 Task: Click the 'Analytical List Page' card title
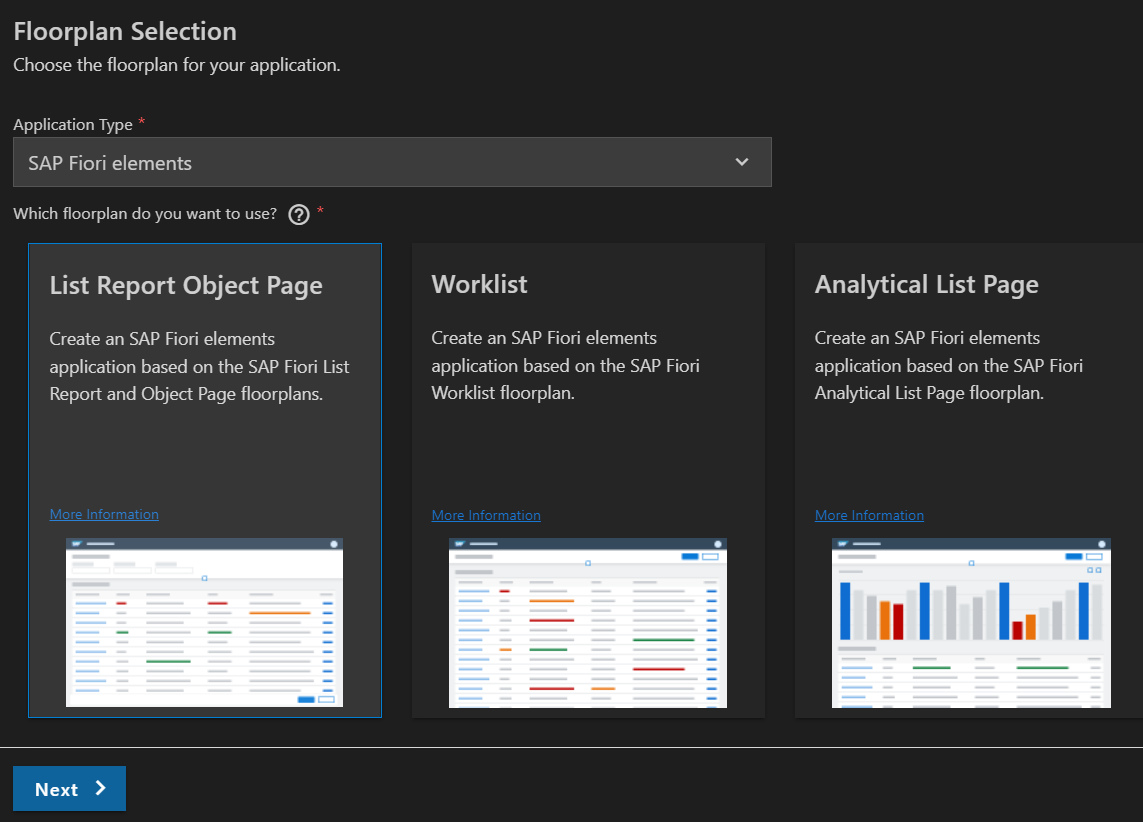pos(927,285)
